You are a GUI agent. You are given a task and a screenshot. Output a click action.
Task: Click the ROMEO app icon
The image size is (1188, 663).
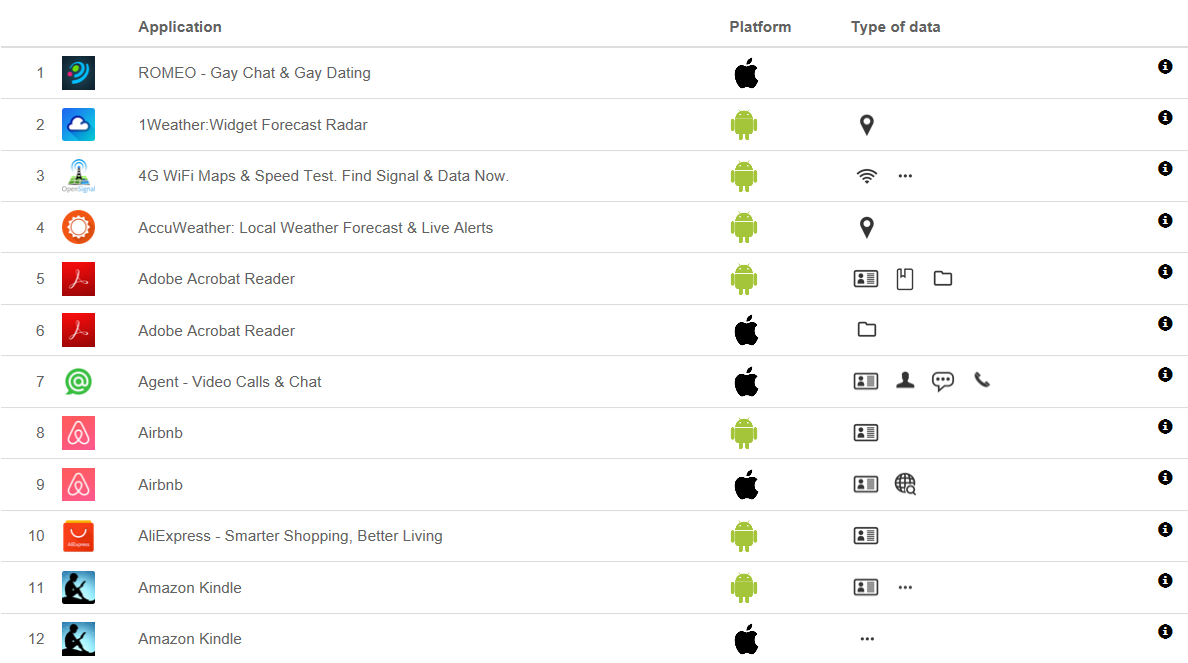(78, 73)
